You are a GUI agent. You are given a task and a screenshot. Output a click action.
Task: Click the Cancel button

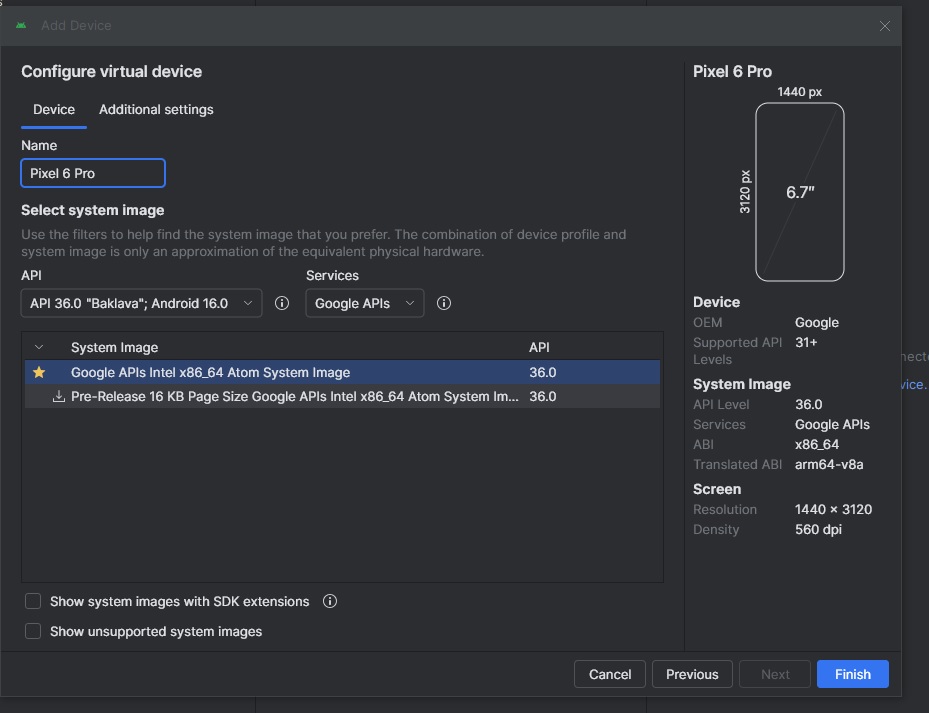610,674
